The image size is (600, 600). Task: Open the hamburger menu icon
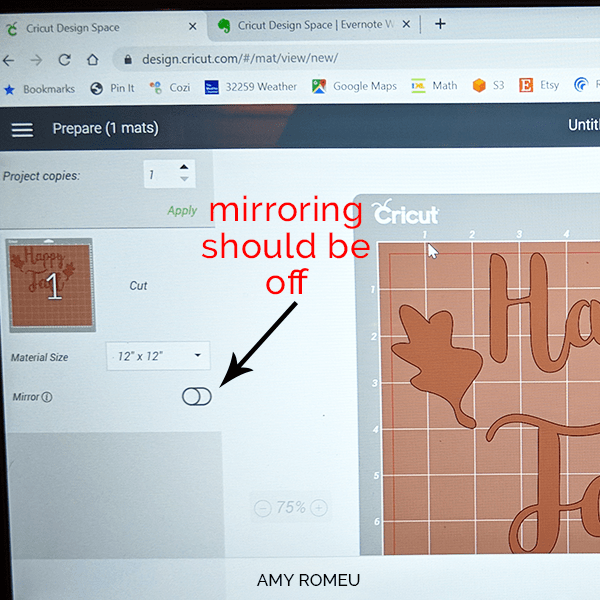click(22, 130)
